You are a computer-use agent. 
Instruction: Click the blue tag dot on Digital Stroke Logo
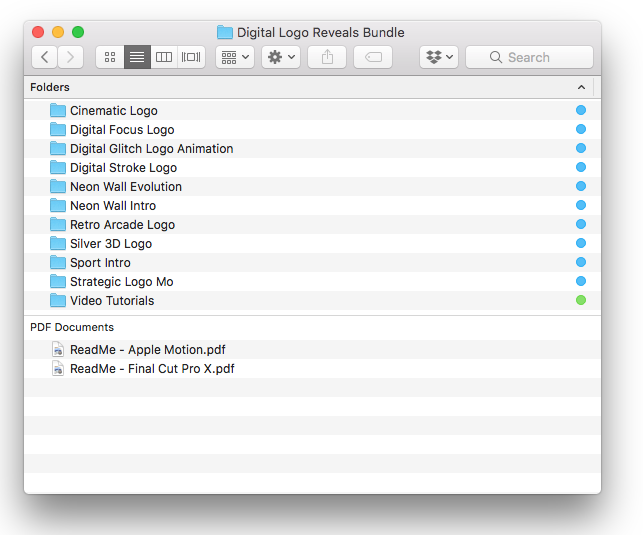(x=581, y=167)
